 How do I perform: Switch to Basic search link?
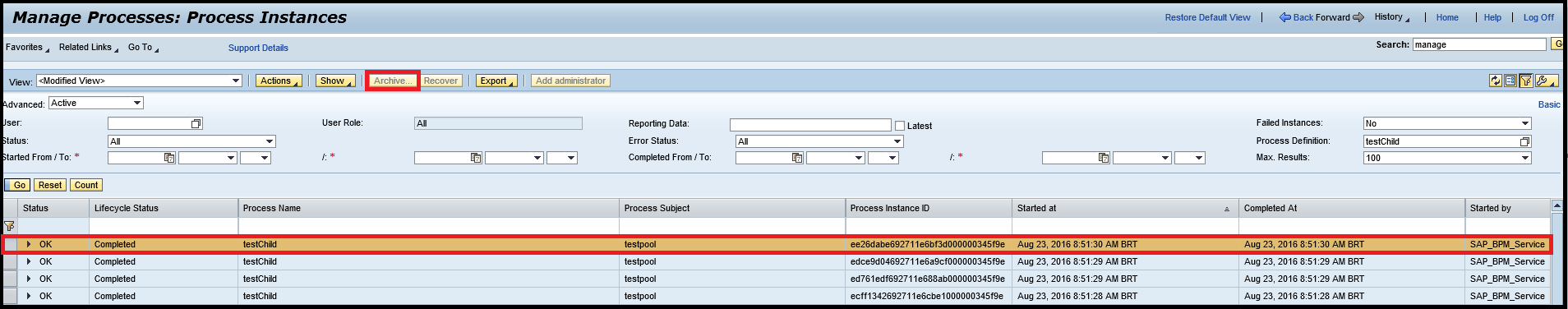tap(1549, 104)
